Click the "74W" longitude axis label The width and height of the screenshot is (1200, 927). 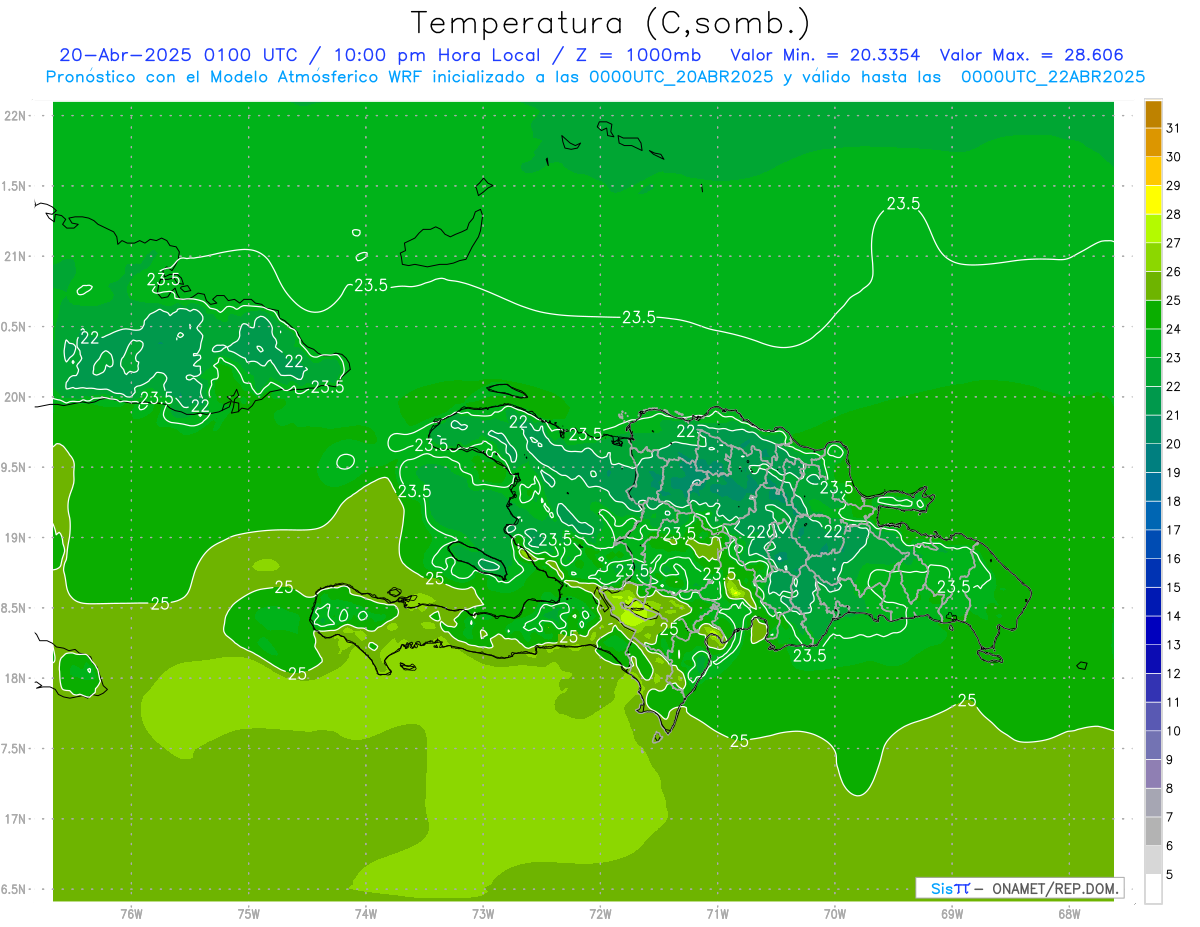pos(366,914)
